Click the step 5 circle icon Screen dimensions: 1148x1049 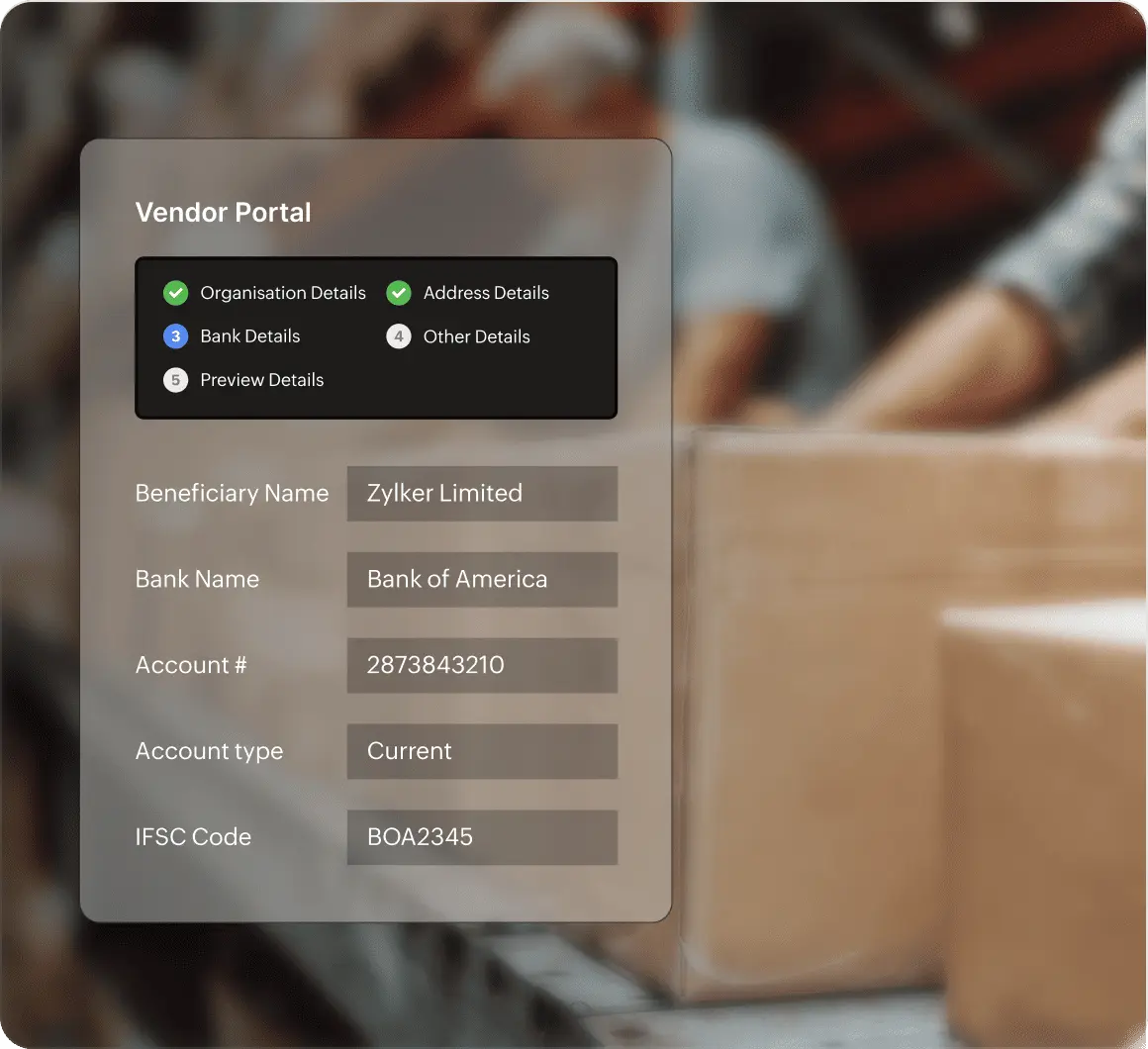tap(176, 380)
